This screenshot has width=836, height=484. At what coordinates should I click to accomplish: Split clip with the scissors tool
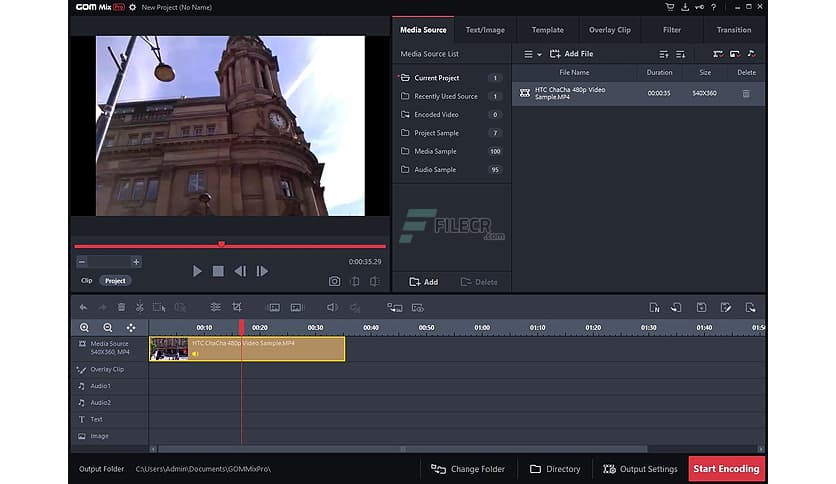(140, 307)
